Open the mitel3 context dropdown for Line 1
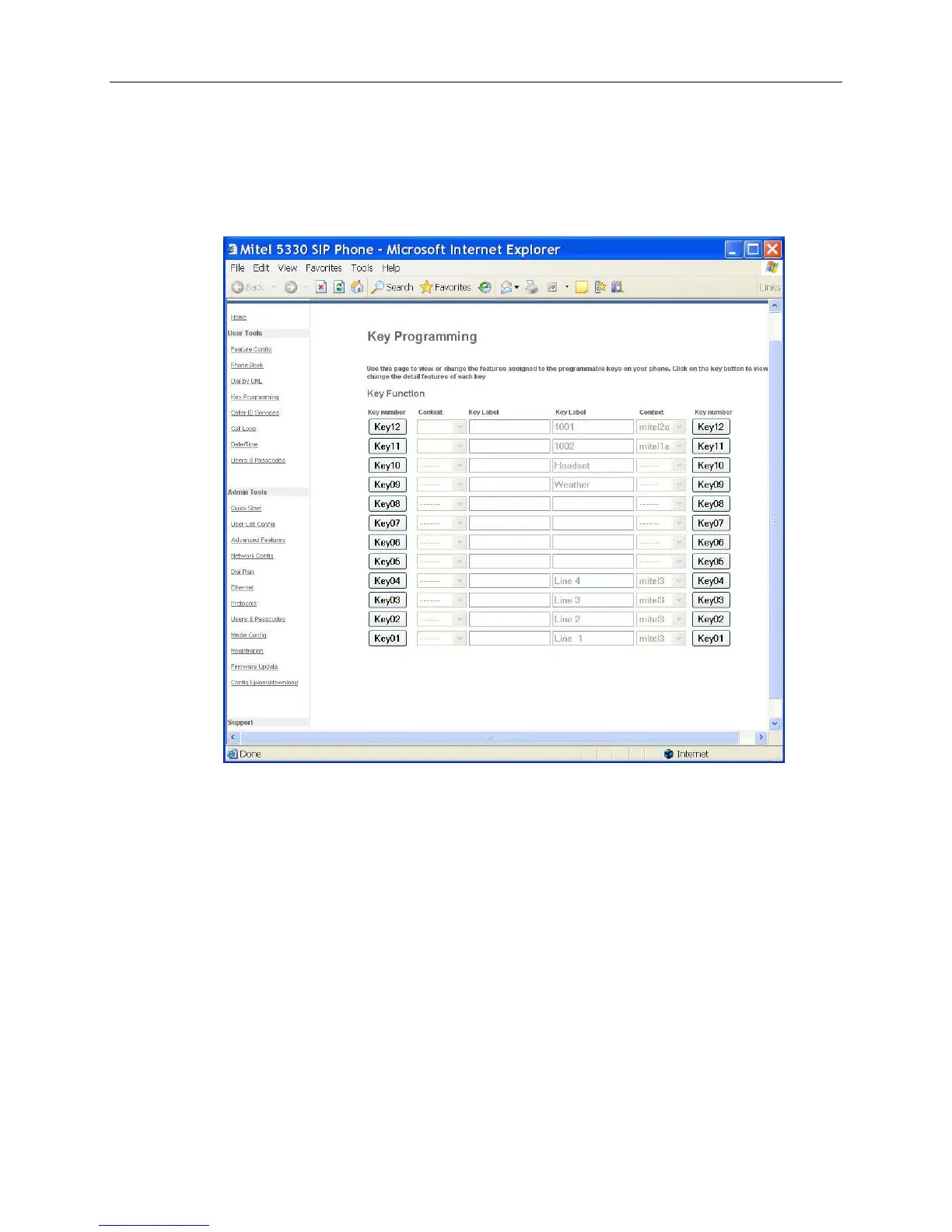 (679, 639)
